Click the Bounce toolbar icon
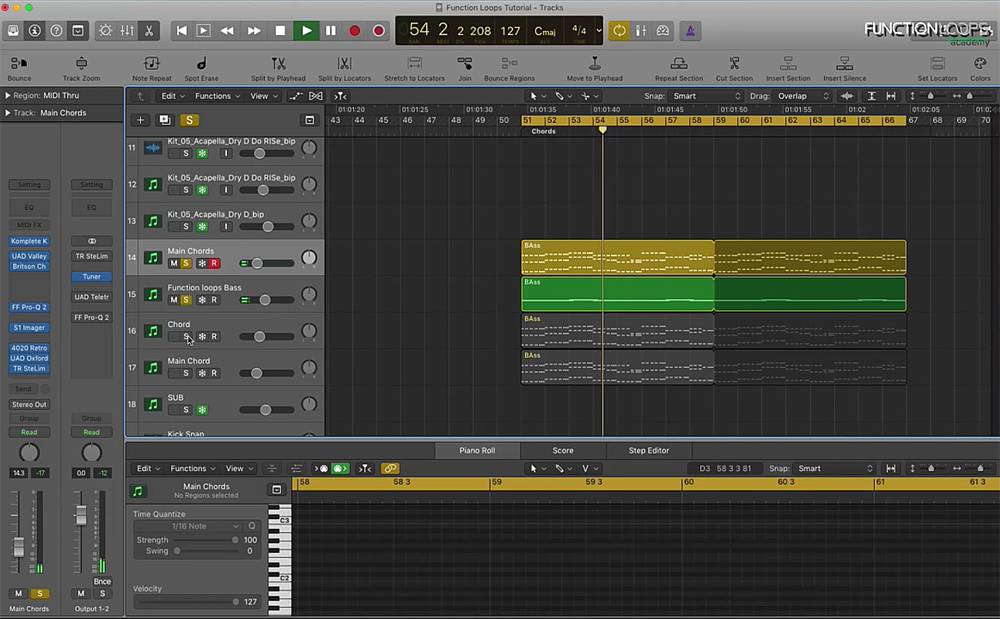The image size is (1000, 619). click(x=19, y=64)
